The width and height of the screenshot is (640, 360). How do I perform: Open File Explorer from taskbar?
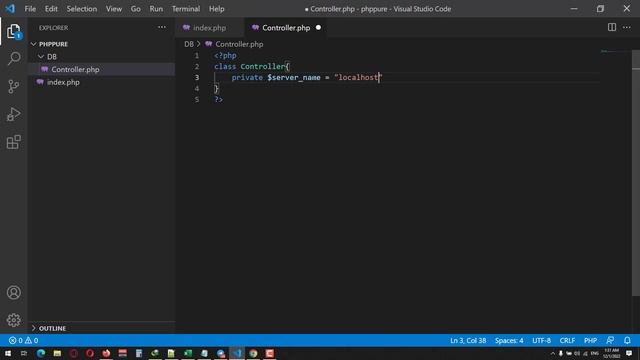point(57,353)
